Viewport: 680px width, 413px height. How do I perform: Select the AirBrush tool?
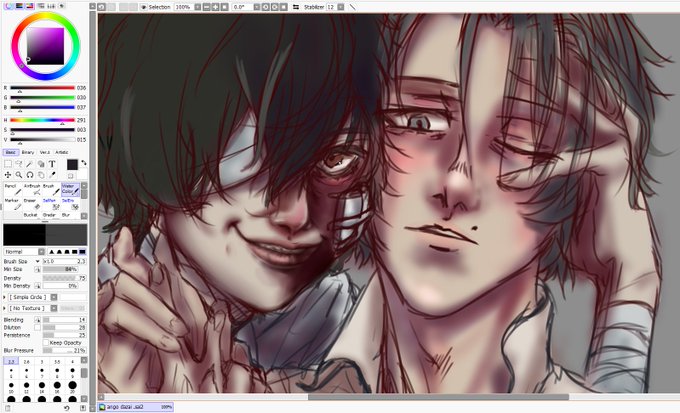32,189
